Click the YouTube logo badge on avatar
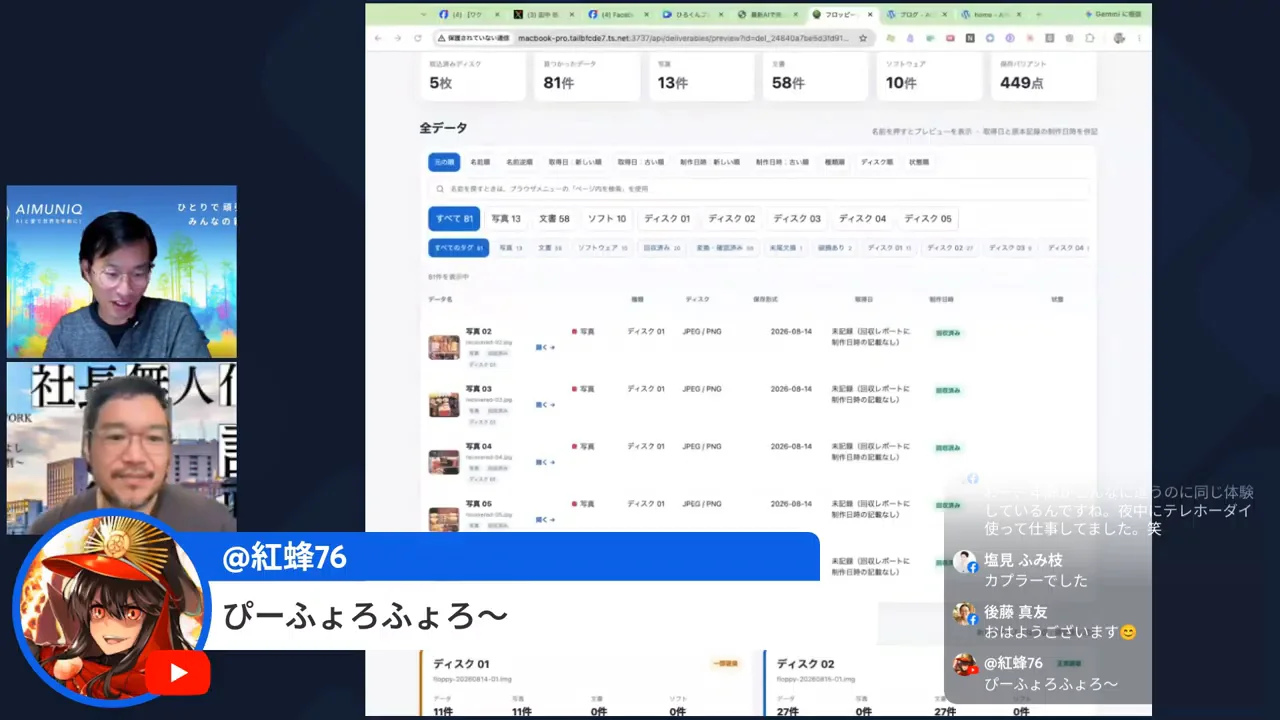This screenshot has width=1280, height=720. (178, 673)
